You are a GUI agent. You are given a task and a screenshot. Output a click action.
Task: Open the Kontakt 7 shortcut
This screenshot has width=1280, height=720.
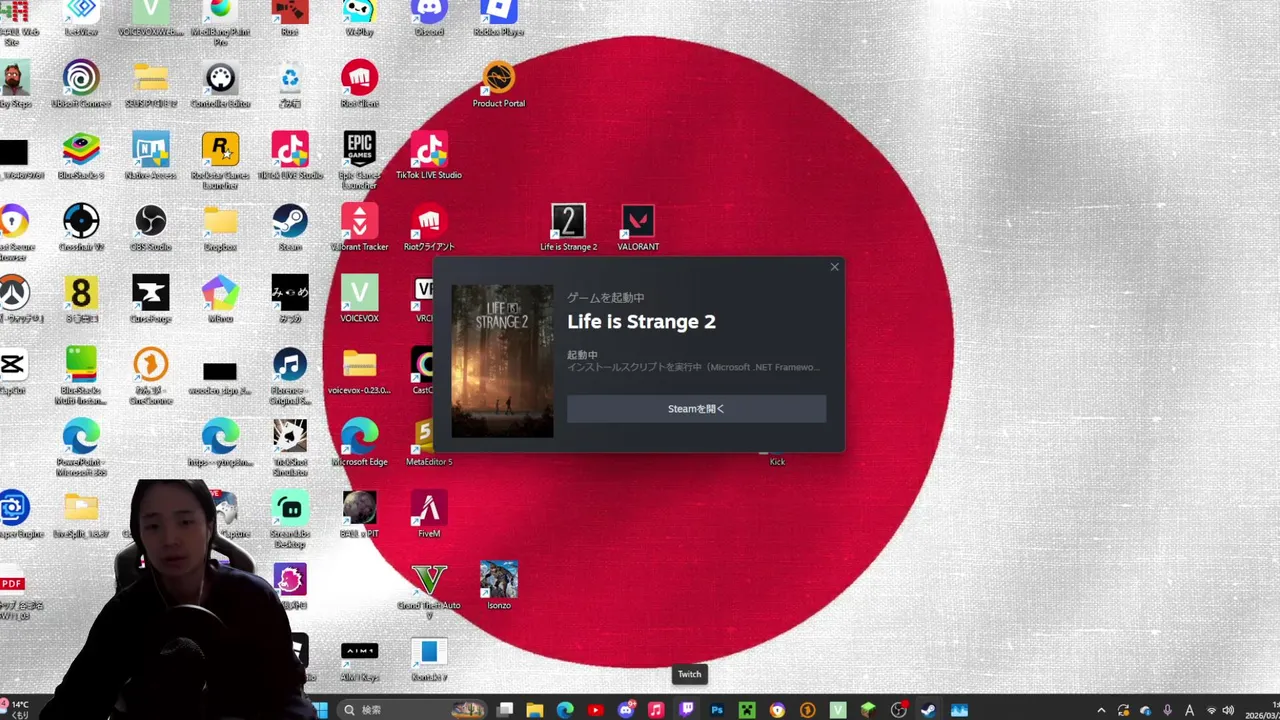[429, 660]
